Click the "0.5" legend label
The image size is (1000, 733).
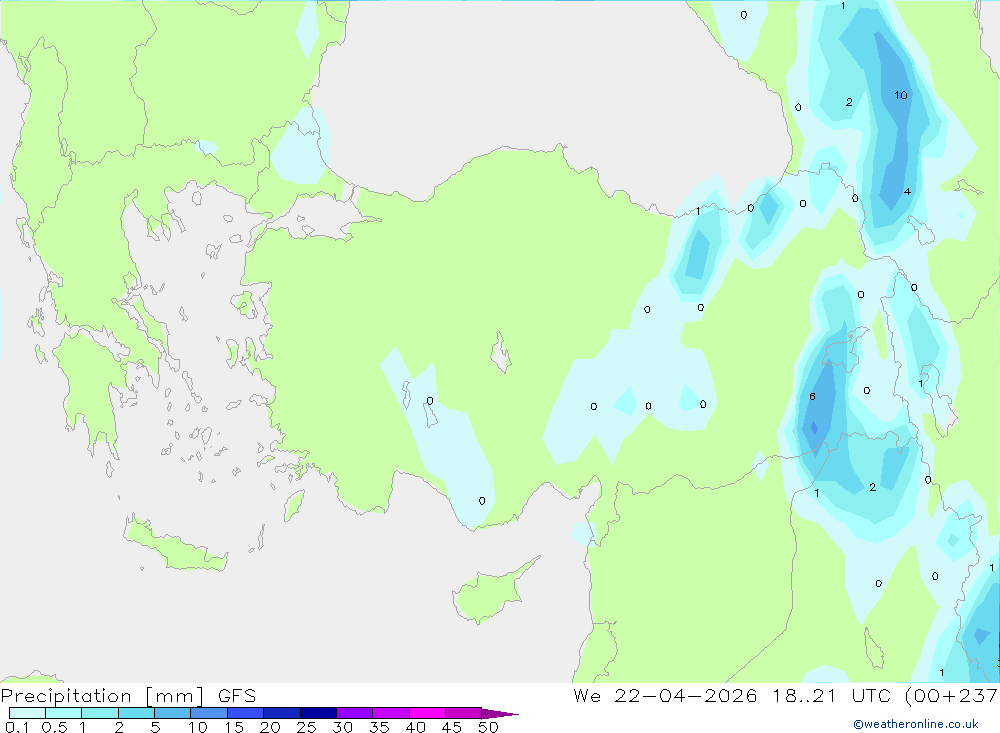click(54, 727)
